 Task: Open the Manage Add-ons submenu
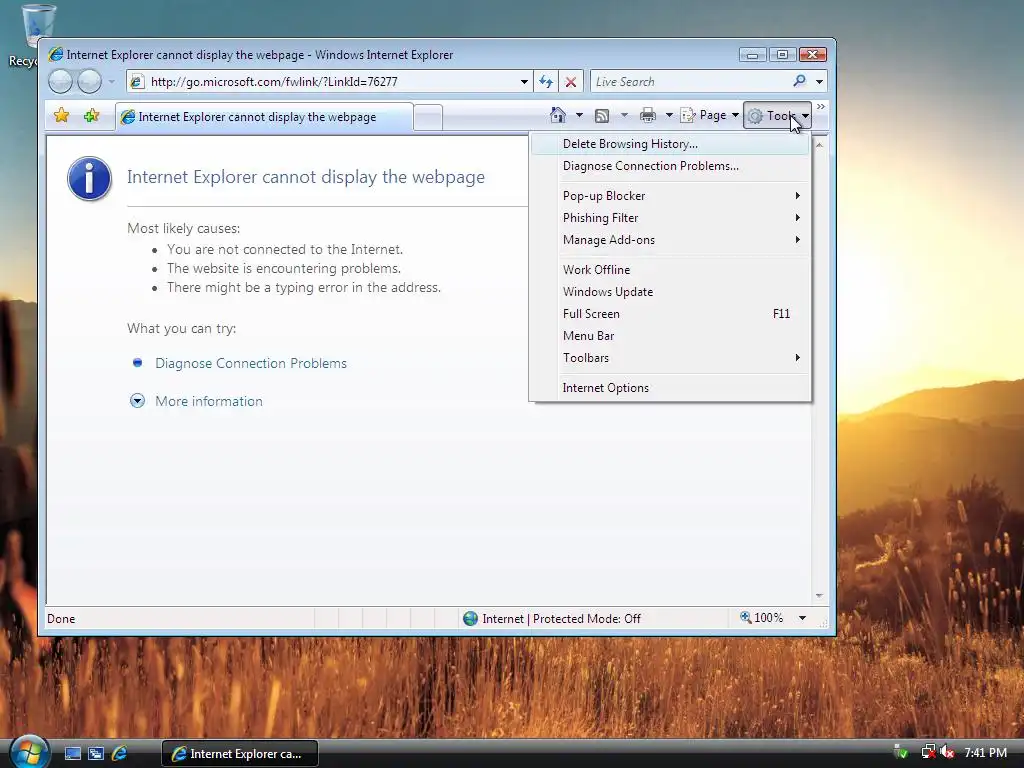click(670, 240)
